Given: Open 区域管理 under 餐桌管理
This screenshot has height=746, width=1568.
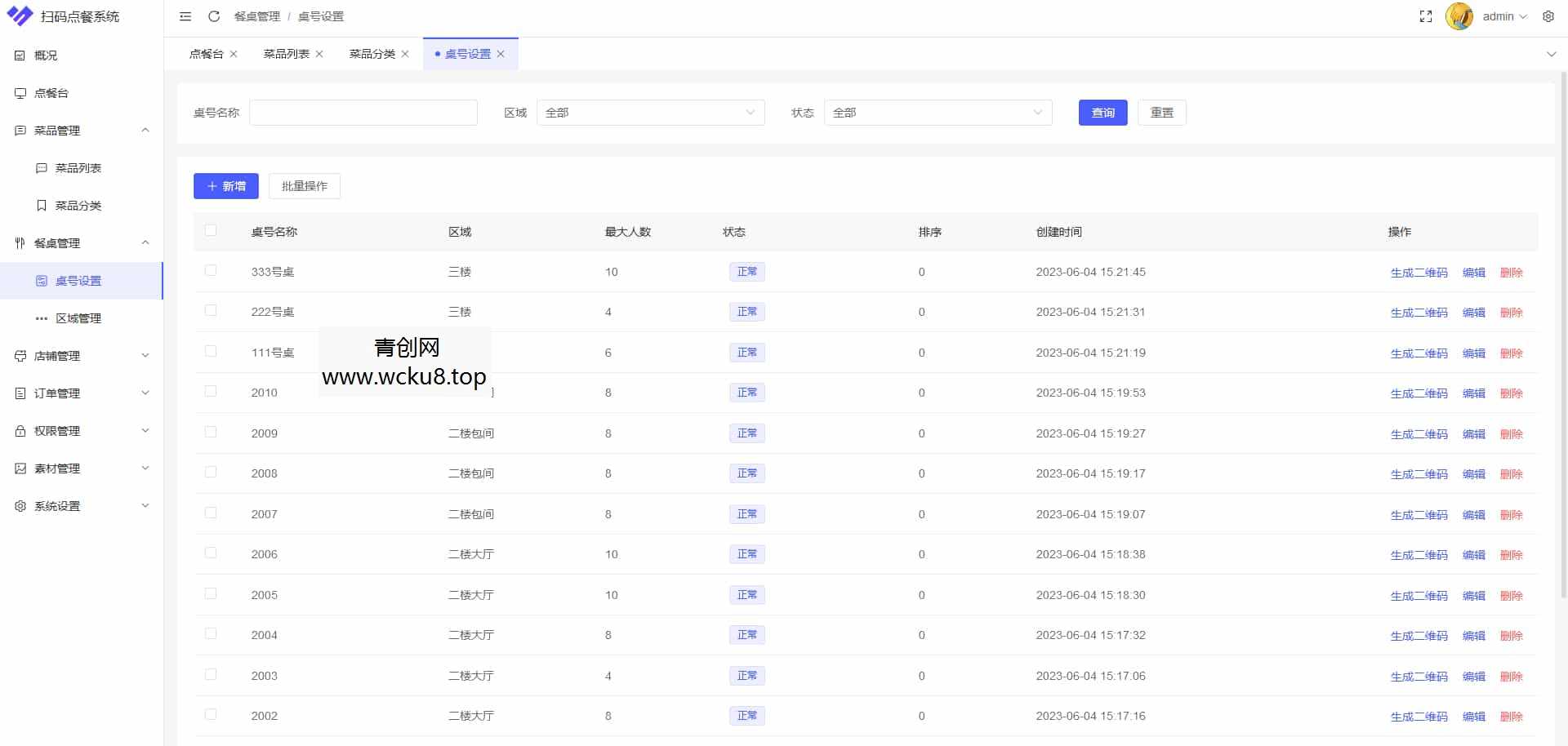Looking at the screenshot, I should tap(78, 317).
